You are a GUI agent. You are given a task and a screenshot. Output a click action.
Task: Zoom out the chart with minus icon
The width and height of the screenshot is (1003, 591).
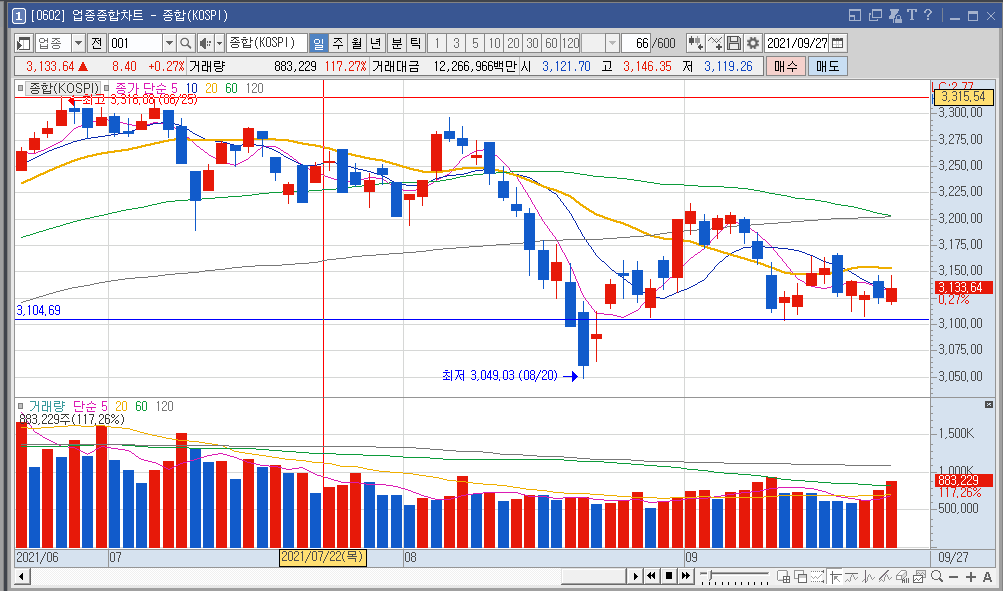click(954, 576)
